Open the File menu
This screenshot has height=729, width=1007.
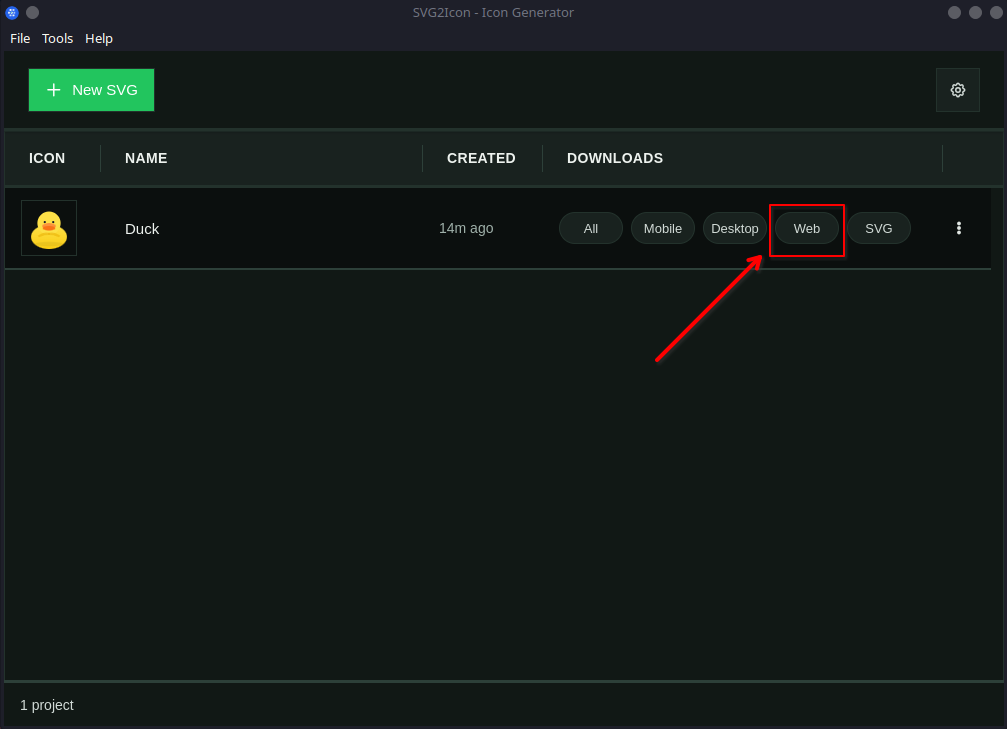(x=20, y=38)
